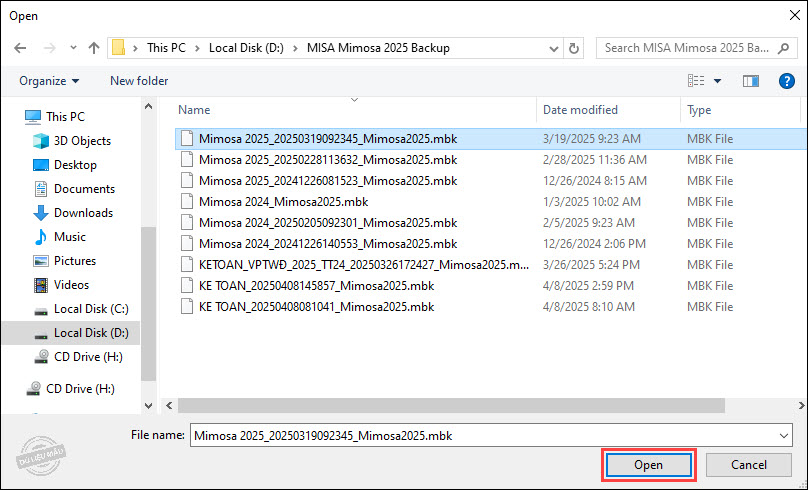Select Local Disk (D:) in sidebar
Image resolution: width=808 pixels, height=490 pixels.
click(91, 333)
